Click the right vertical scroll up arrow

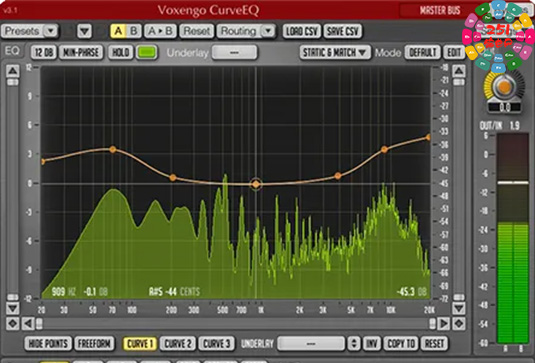(459, 71)
